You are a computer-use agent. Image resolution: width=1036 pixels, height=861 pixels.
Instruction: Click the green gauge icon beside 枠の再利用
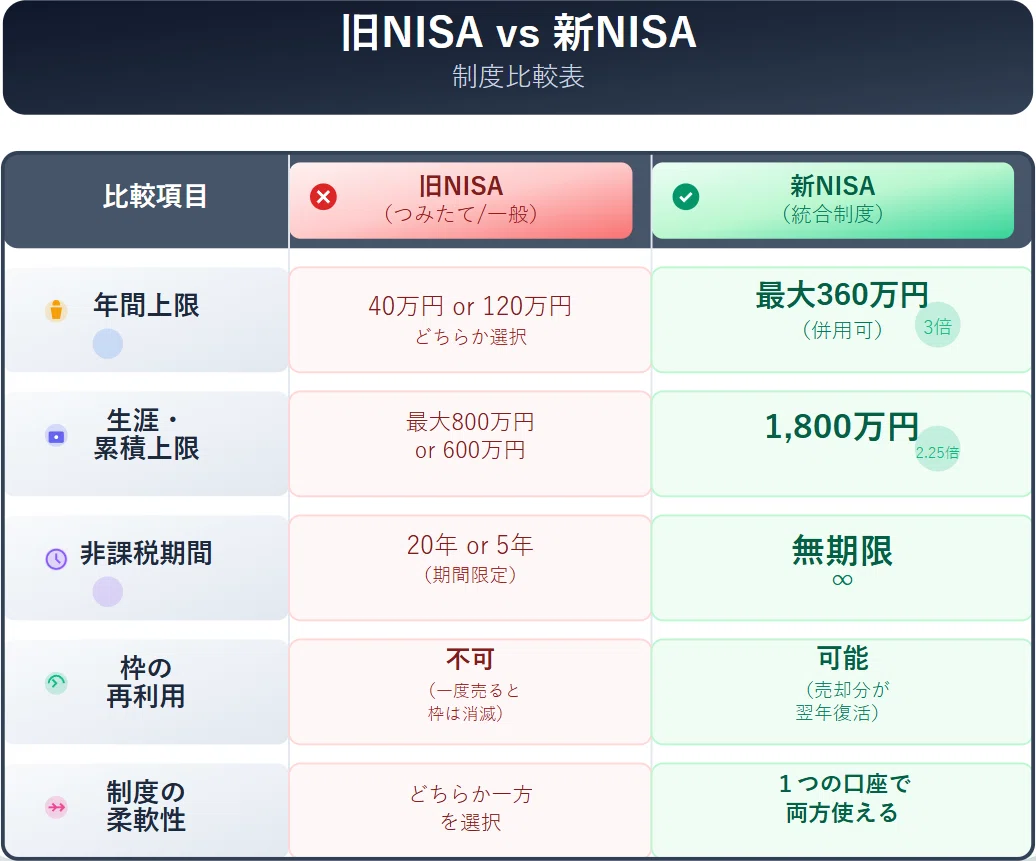click(x=56, y=683)
